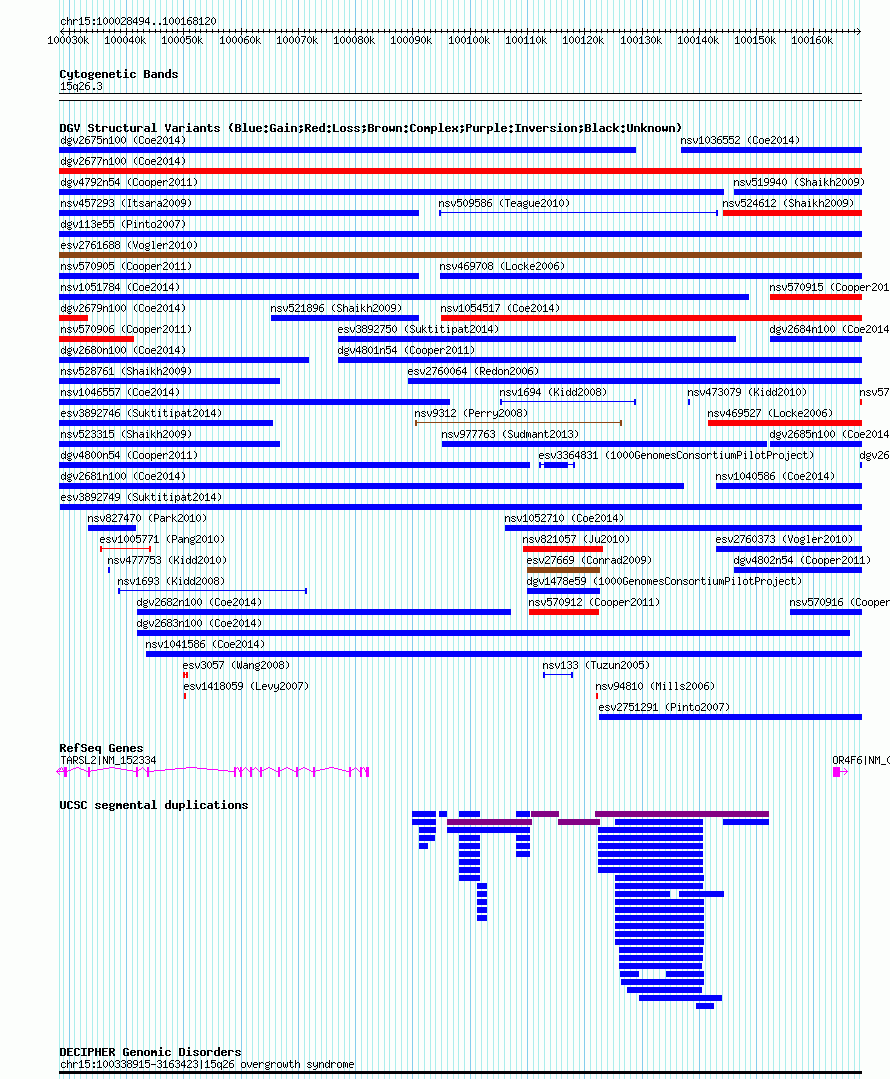This screenshot has width=890, height=1079.
Task: Open loss variant nsv469527 (Locke2006)
Action: coord(770,414)
